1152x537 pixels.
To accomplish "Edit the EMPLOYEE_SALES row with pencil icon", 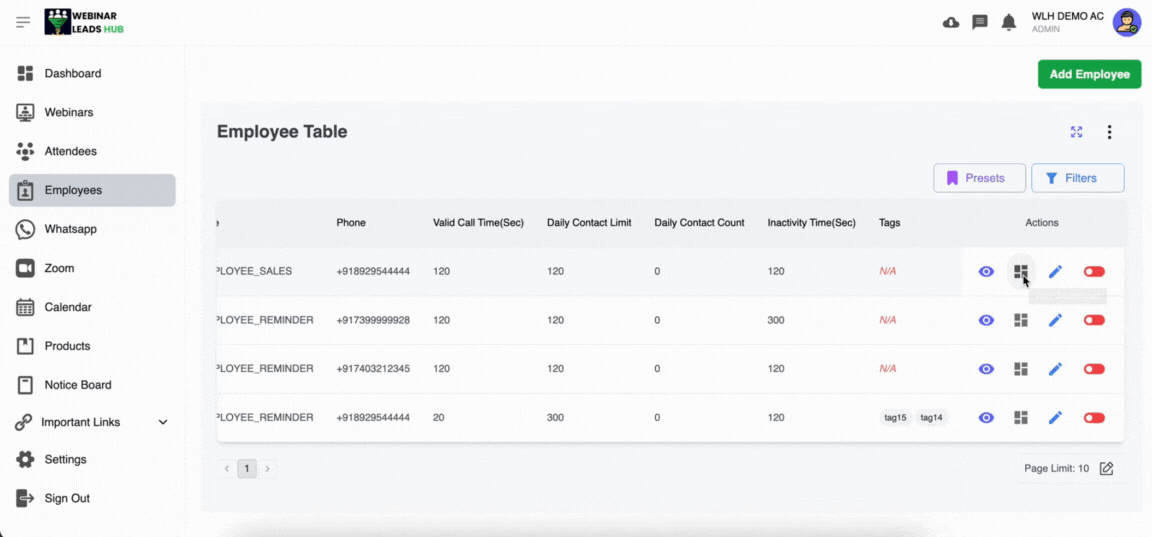I will [1055, 272].
